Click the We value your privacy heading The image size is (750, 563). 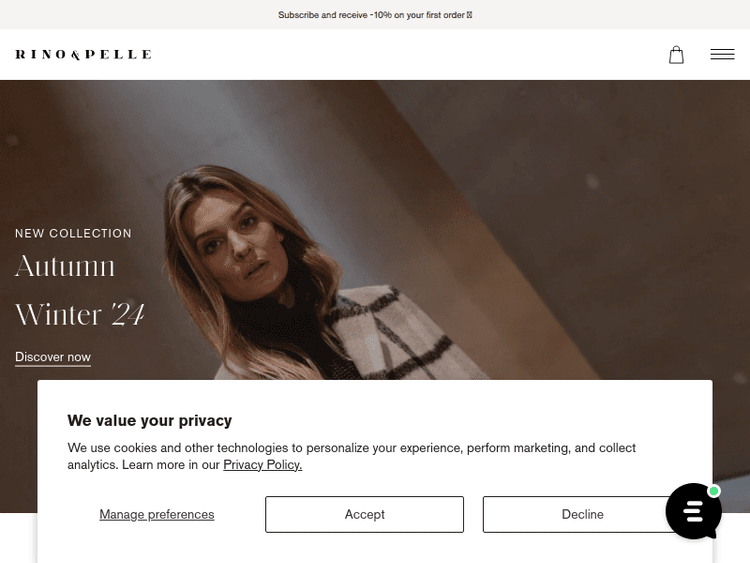[x=150, y=420]
